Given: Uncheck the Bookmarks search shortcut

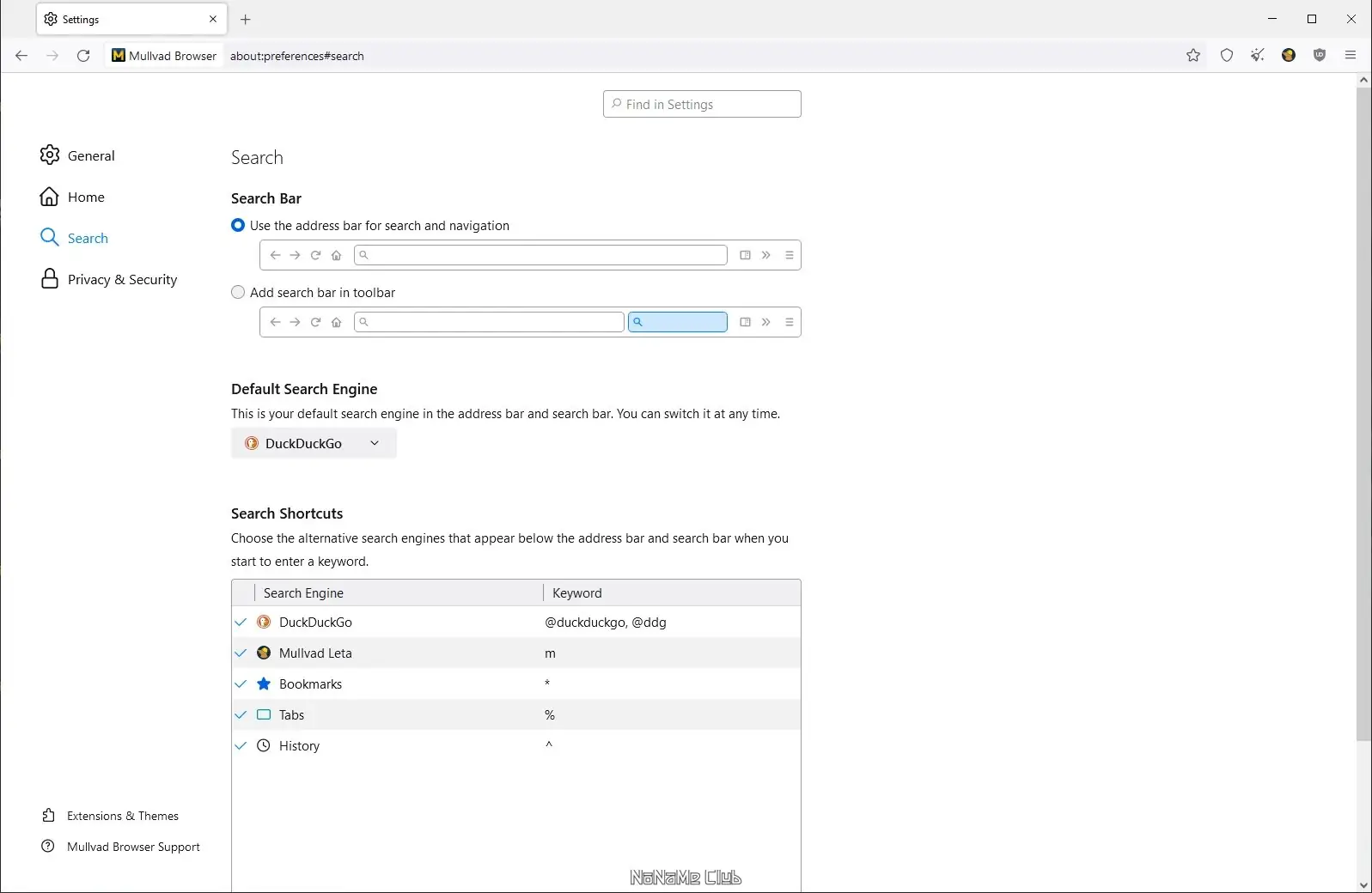Looking at the screenshot, I should tap(241, 684).
